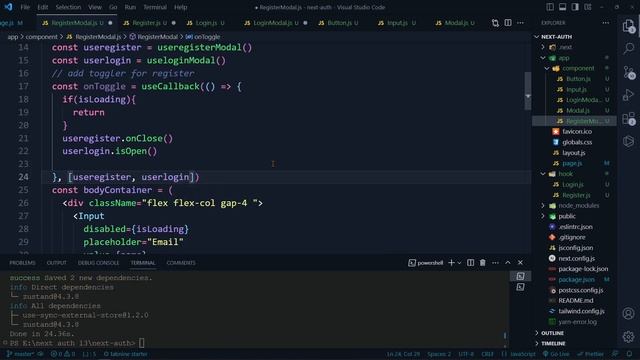
Task: Open the Source Control view icon
Action: tap(629, 72)
